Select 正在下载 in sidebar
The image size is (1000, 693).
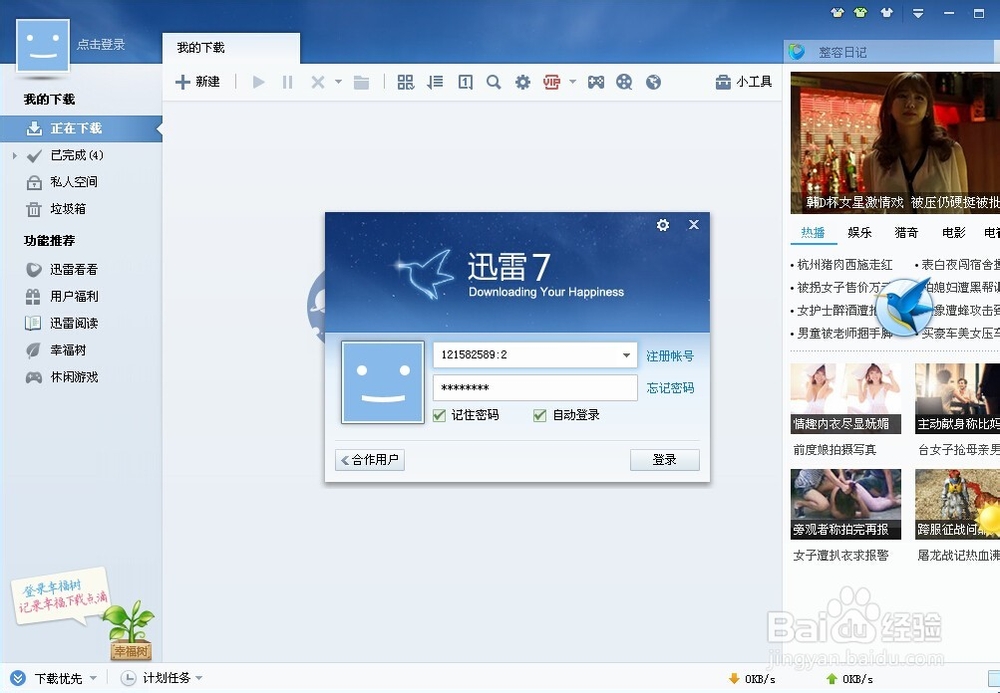[81, 128]
